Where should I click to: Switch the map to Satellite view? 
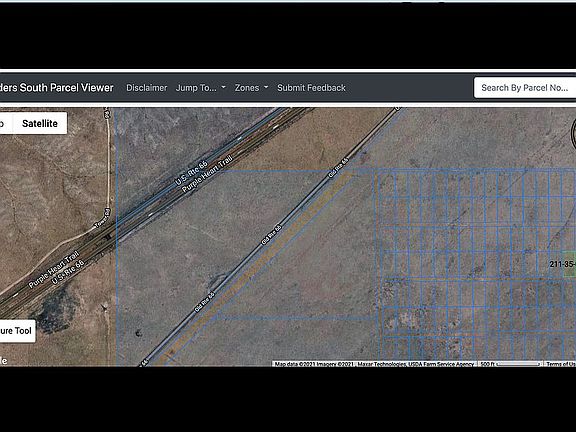click(x=40, y=123)
